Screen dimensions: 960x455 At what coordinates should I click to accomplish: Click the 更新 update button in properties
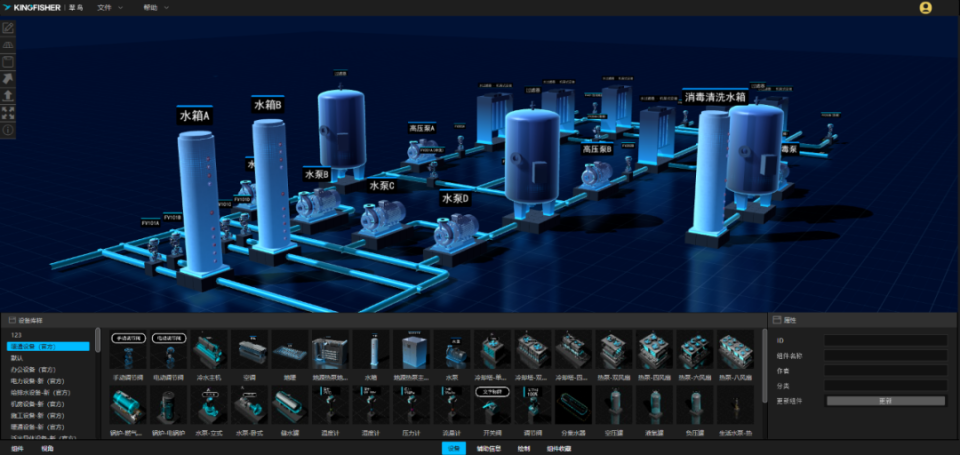885,401
